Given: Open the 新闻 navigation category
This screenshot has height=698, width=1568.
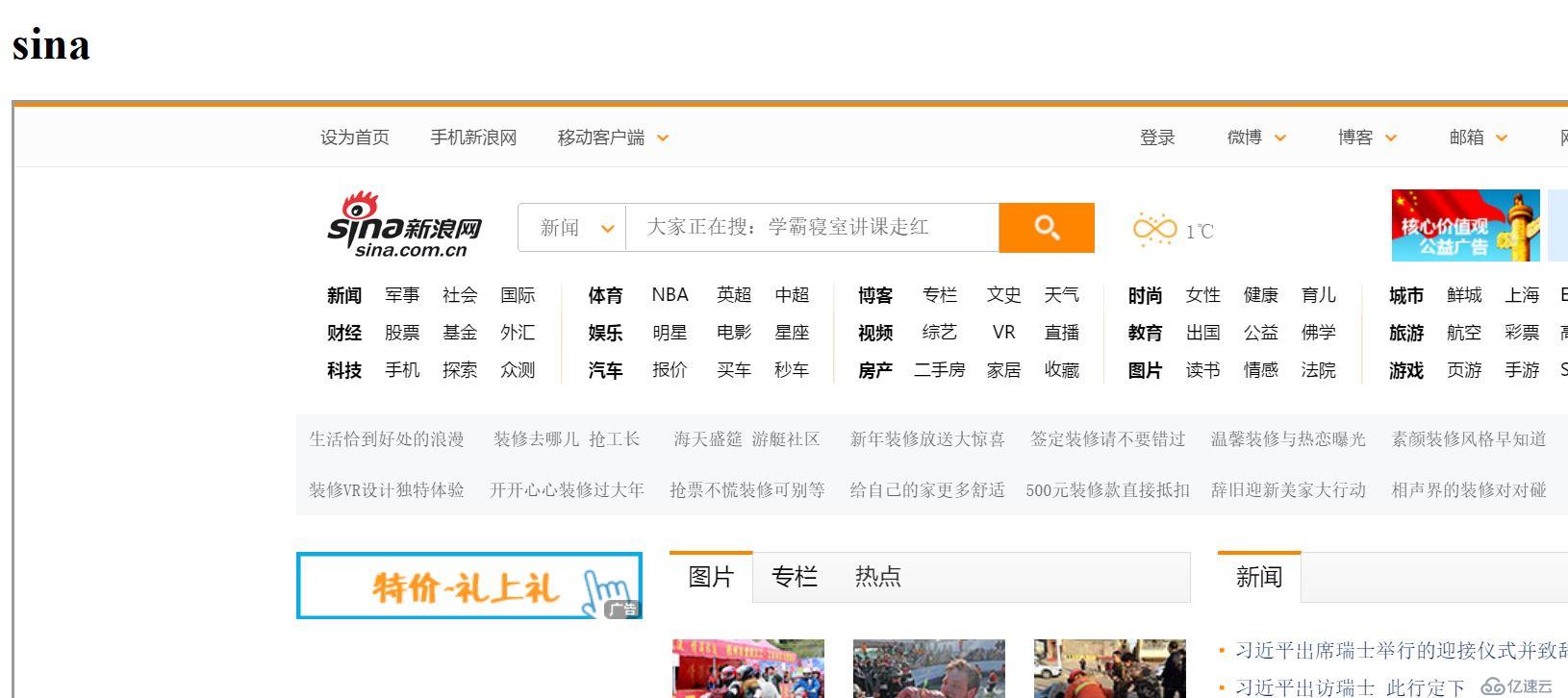Looking at the screenshot, I should pyautogui.click(x=344, y=295).
